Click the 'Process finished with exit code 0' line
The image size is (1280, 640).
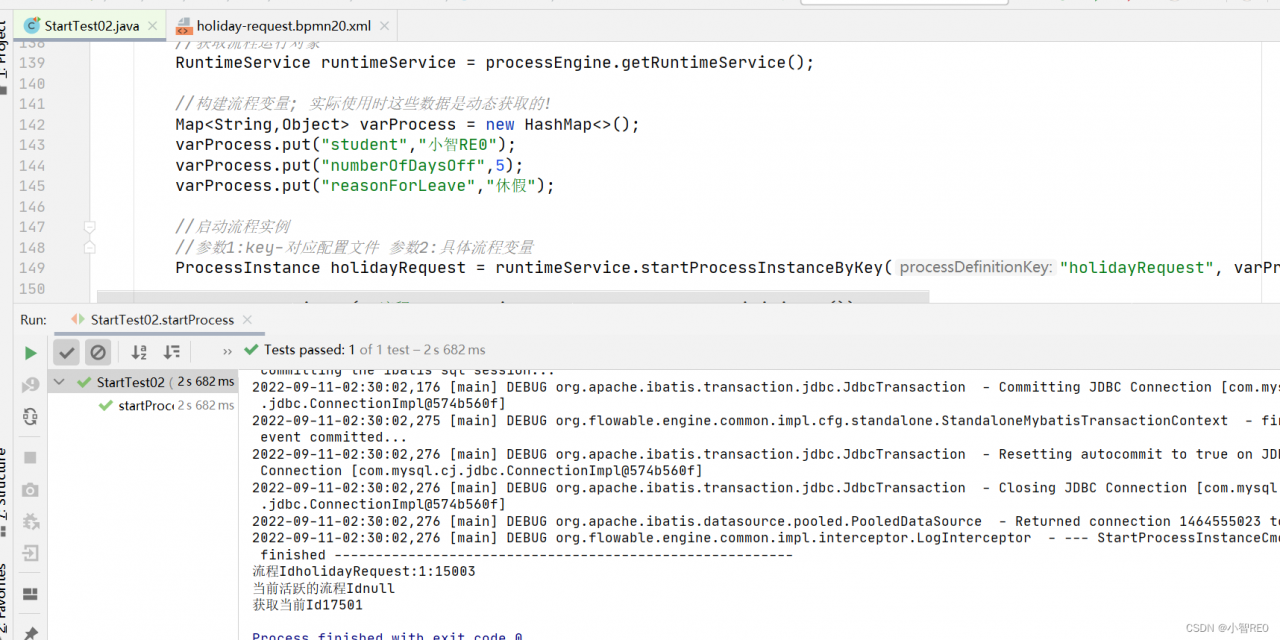[x=388, y=636]
